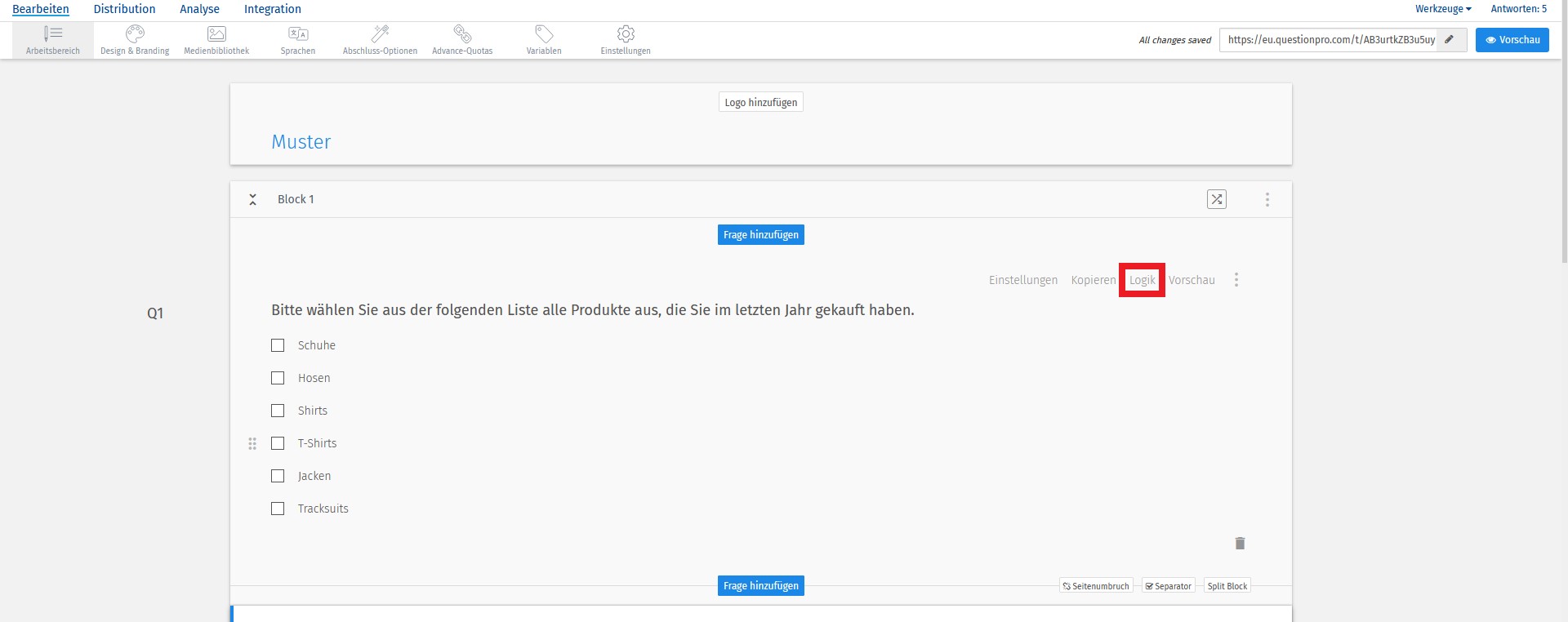The width and height of the screenshot is (1568, 622).
Task: Open the Logik link for Q1
Action: 1143,280
